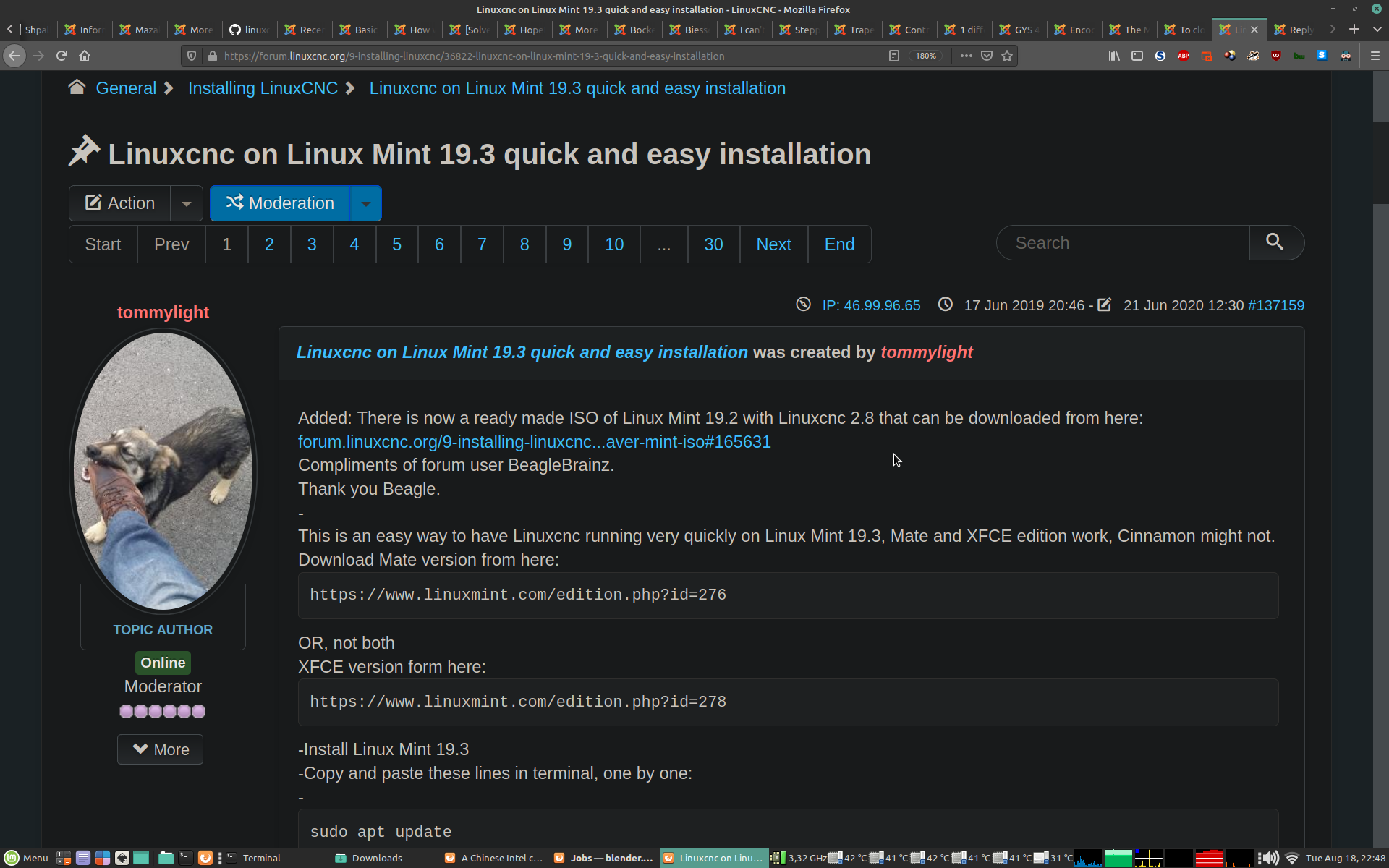Switch to the Jobs — blender taskbar window

[x=603, y=858]
